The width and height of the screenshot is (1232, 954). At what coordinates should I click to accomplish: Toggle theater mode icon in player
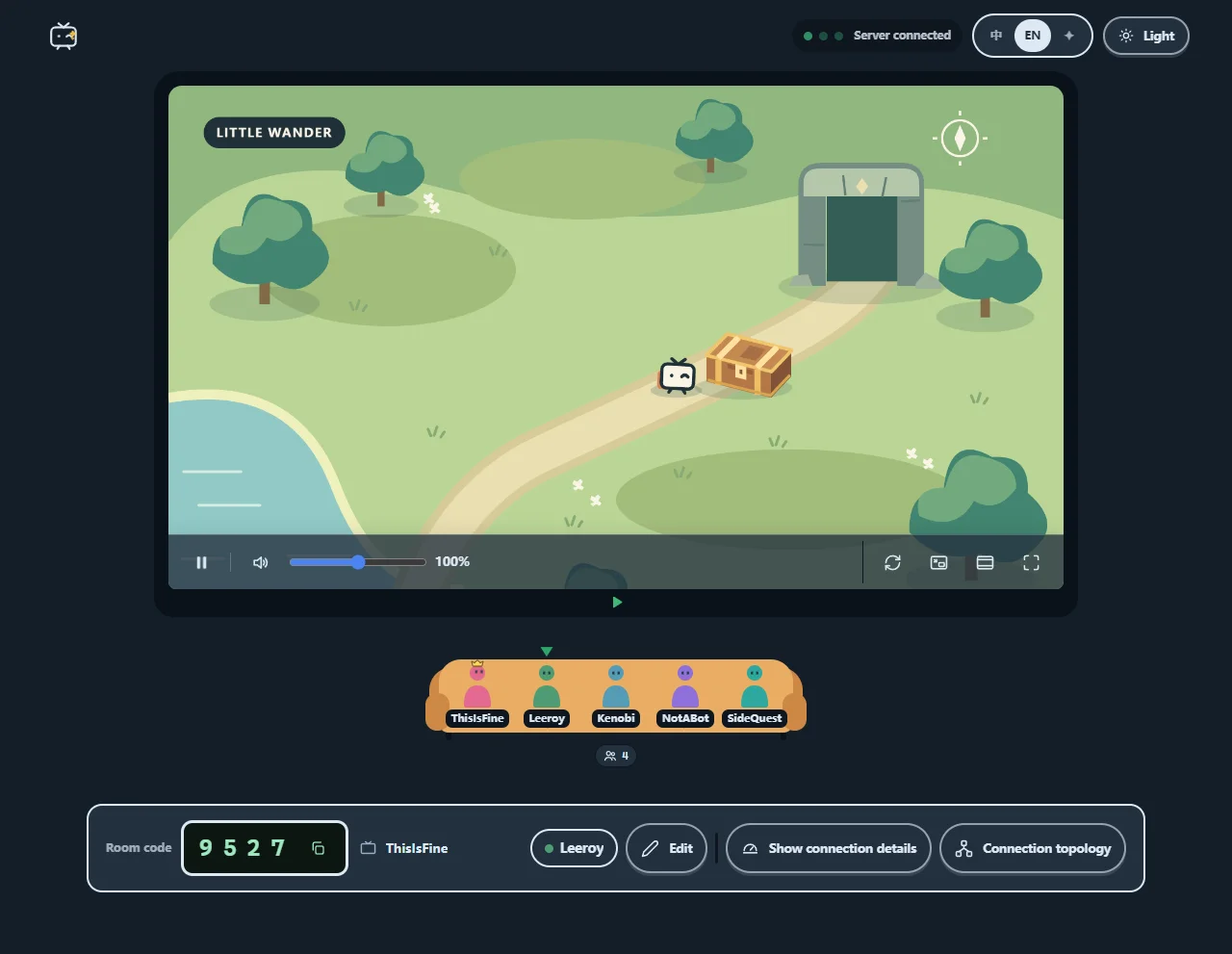985,562
